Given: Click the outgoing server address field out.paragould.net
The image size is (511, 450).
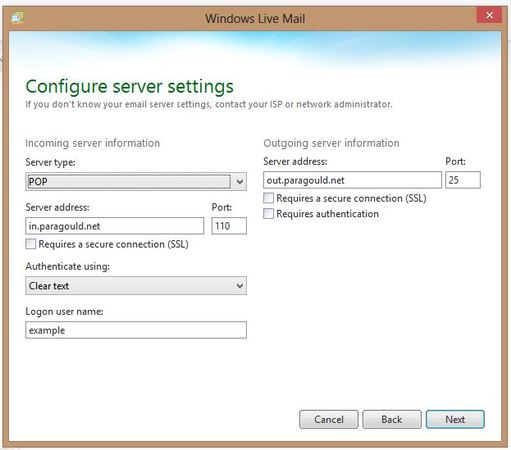Looking at the screenshot, I should (x=352, y=180).
